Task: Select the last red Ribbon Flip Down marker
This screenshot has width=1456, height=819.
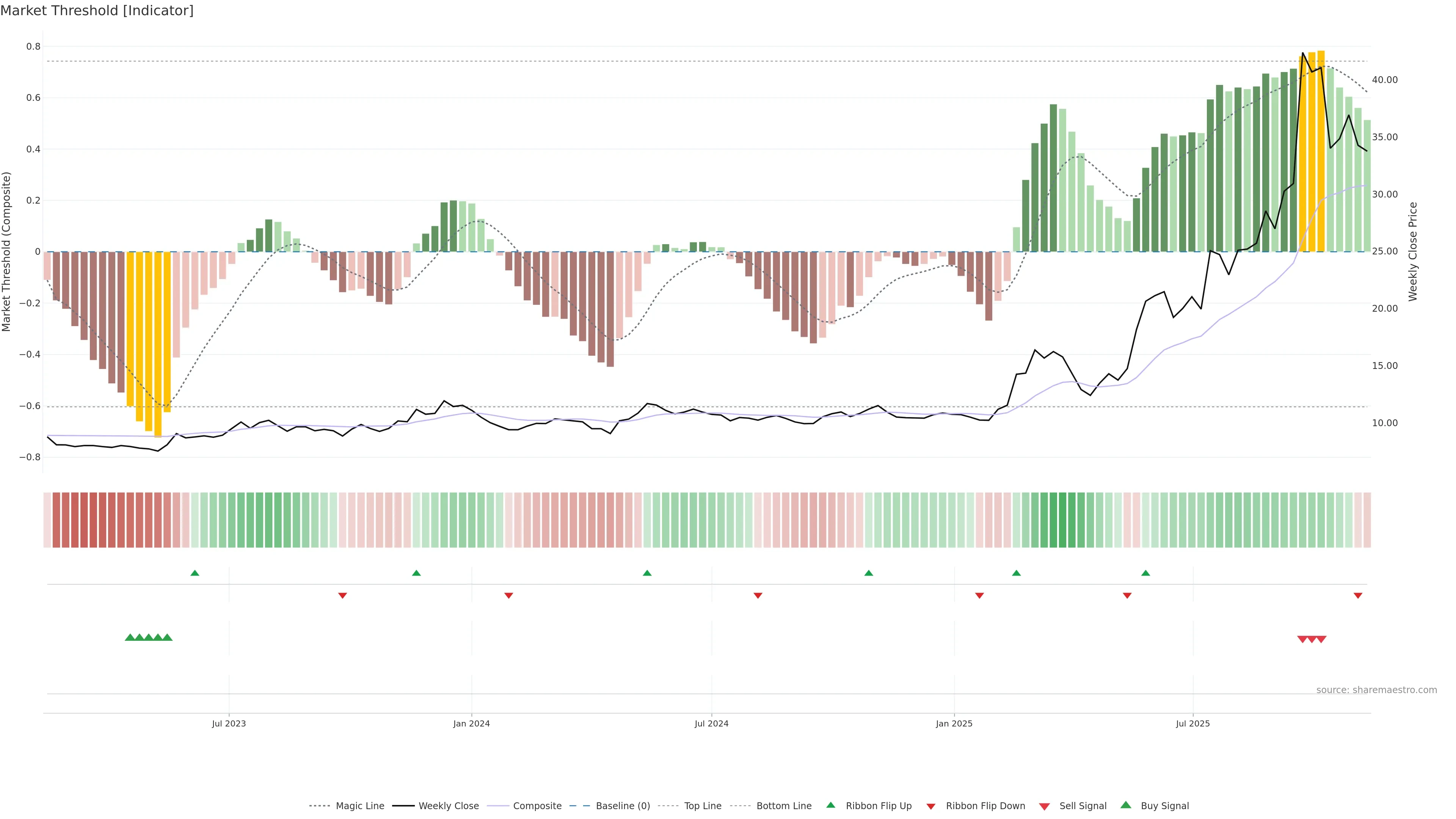Action: (x=1358, y=595)
